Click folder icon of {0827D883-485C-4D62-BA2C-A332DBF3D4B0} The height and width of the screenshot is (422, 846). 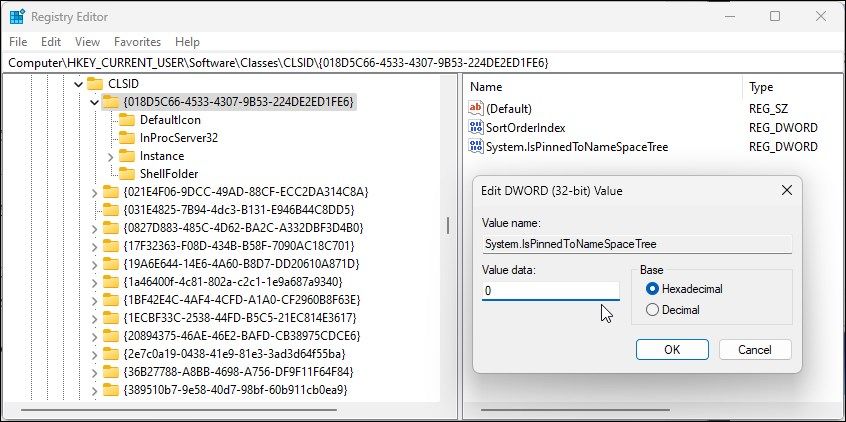point(111,227)
